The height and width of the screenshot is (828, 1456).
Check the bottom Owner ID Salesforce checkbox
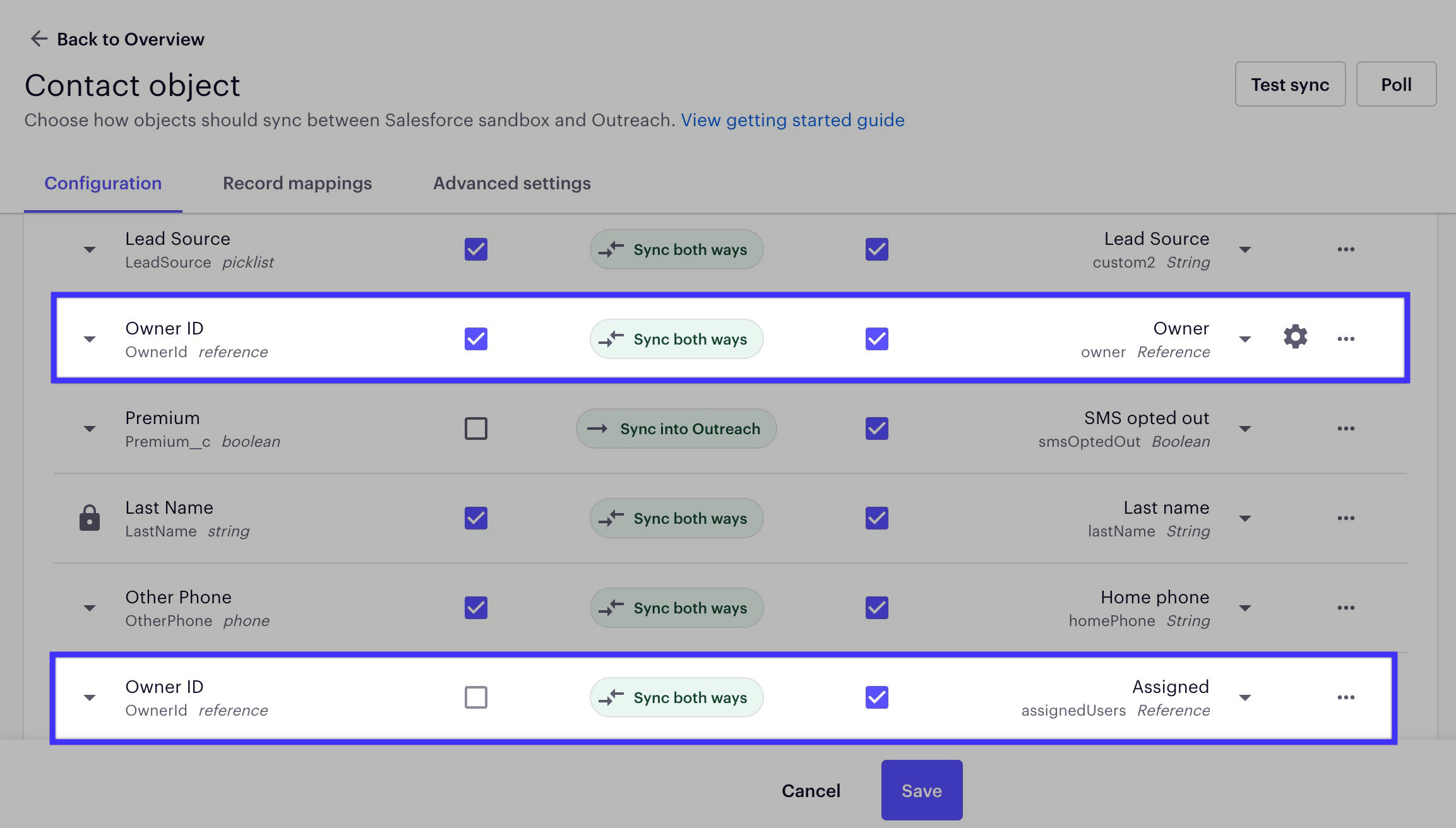pyautogui.click(x=475, y=697)
